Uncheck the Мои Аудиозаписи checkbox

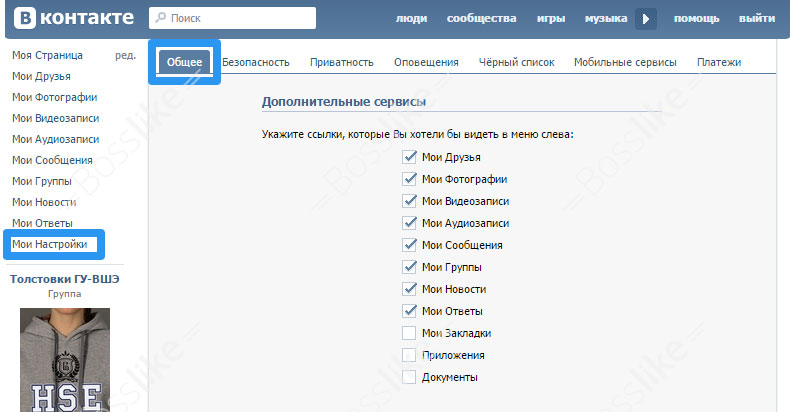pyautogui.click(x=409, y=223)
